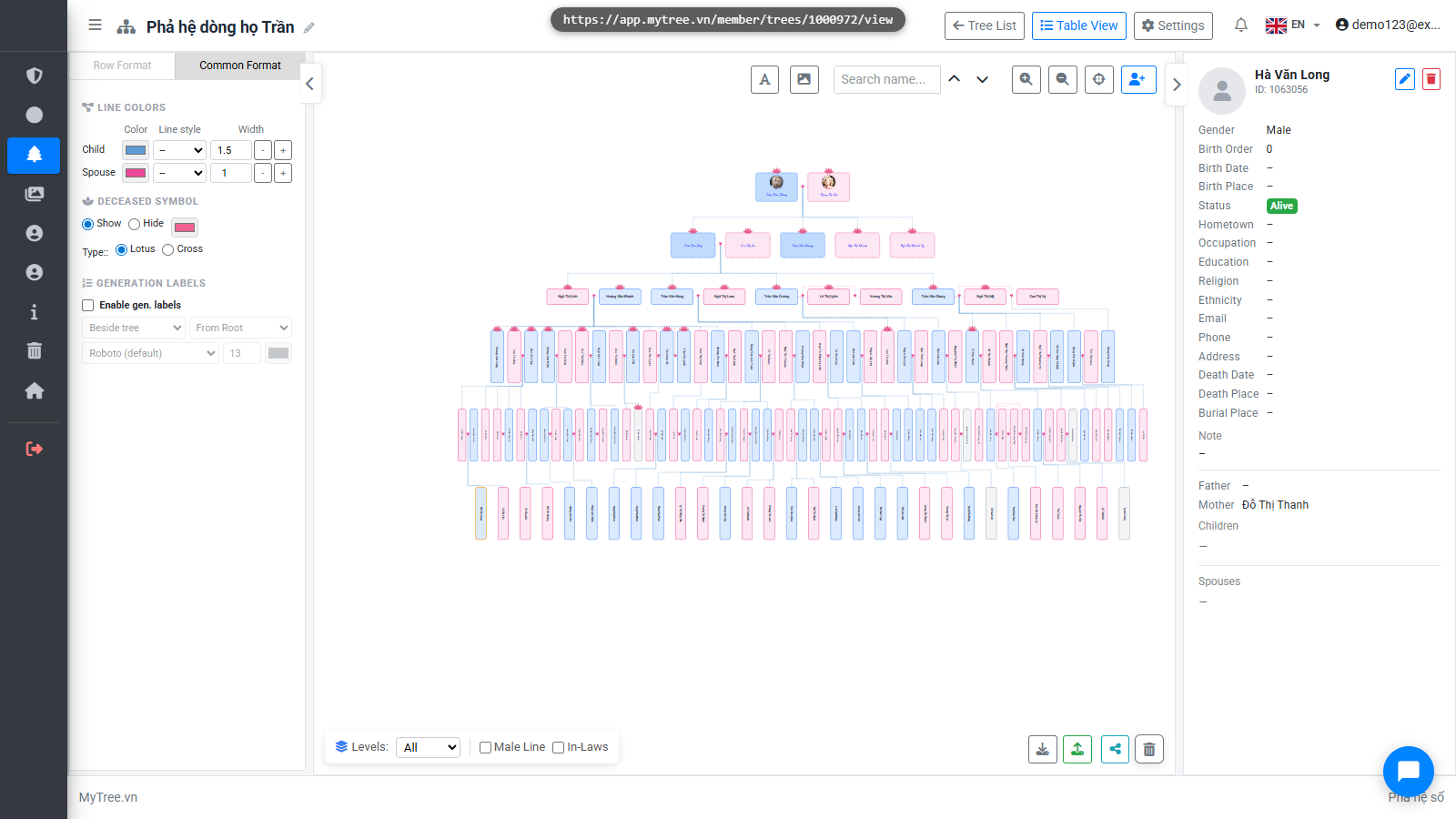Zoom out of the tree
1456x819 pixels.
[x=1063, y=79]
